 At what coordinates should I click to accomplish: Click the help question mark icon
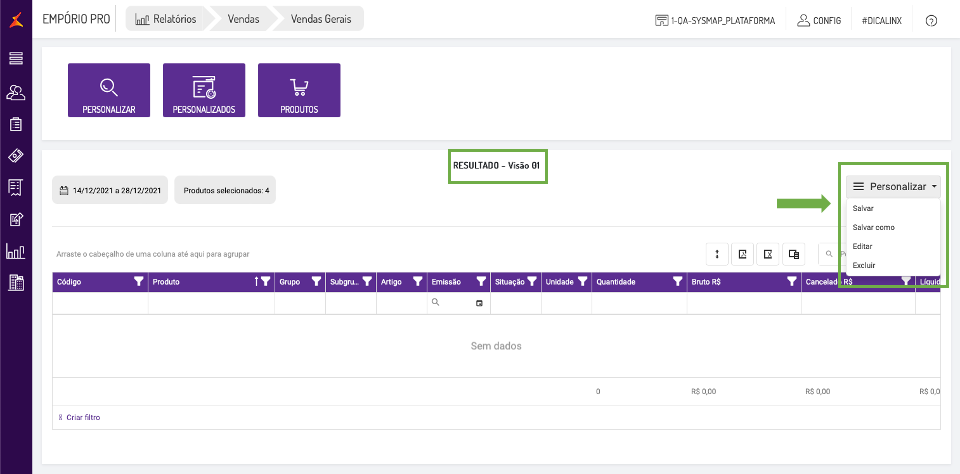pyautogui.click(x=932, y=20)
